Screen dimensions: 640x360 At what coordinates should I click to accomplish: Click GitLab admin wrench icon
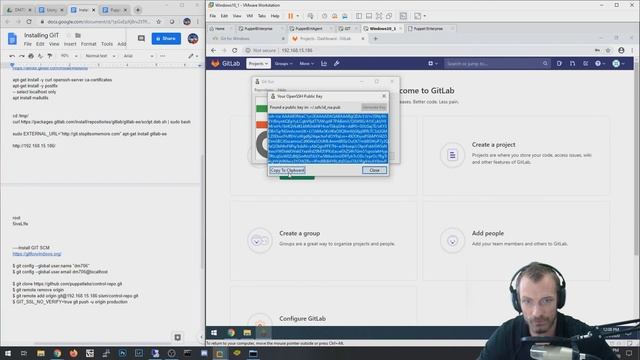point(337,63)
